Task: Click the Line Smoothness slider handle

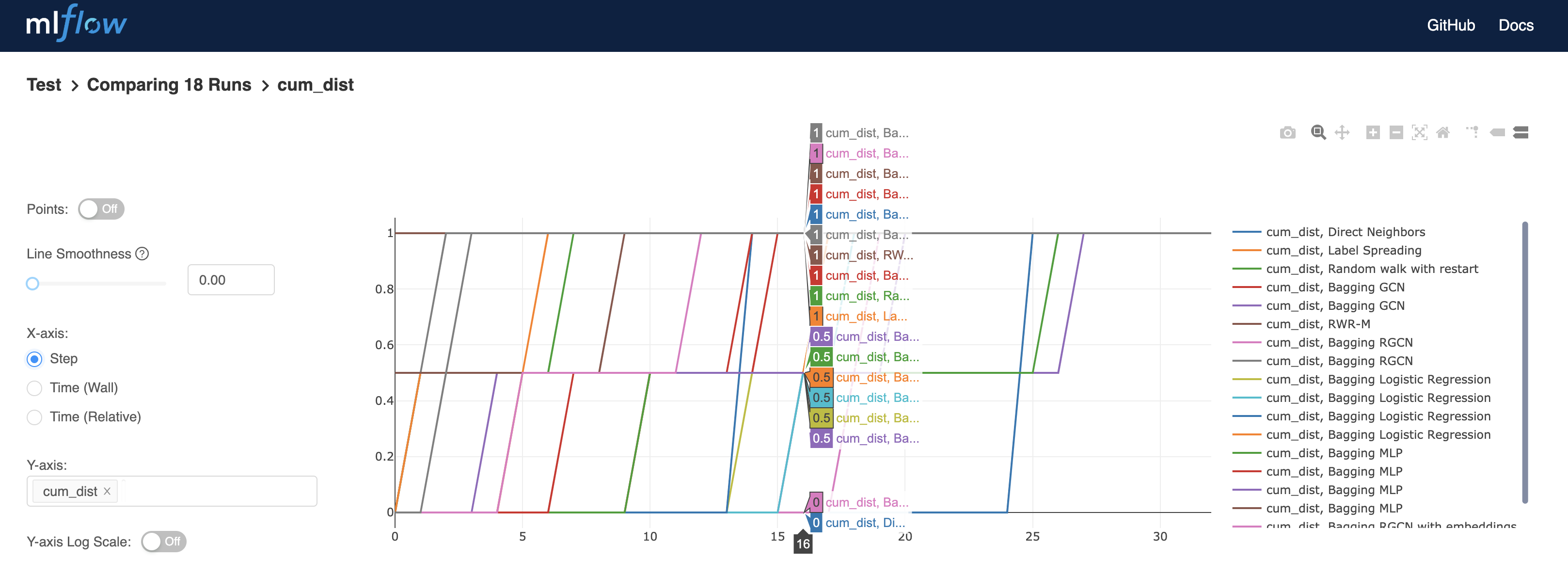Action: [x=33, y=283]
